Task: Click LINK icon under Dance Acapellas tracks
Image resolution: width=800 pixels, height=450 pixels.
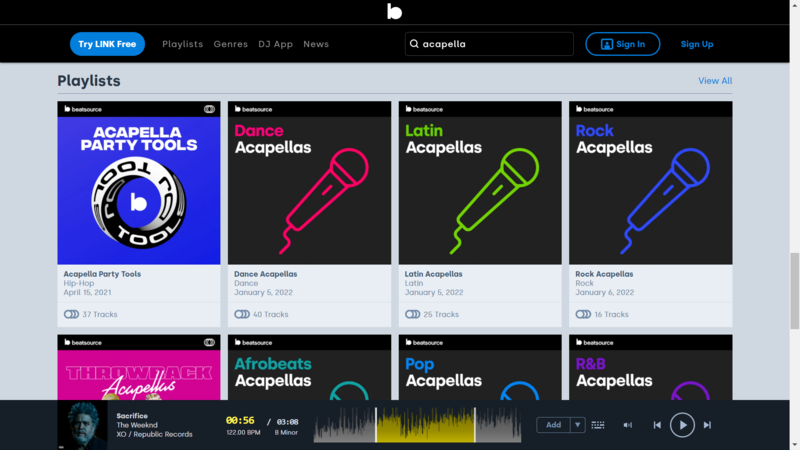Action: pos(242,314)
